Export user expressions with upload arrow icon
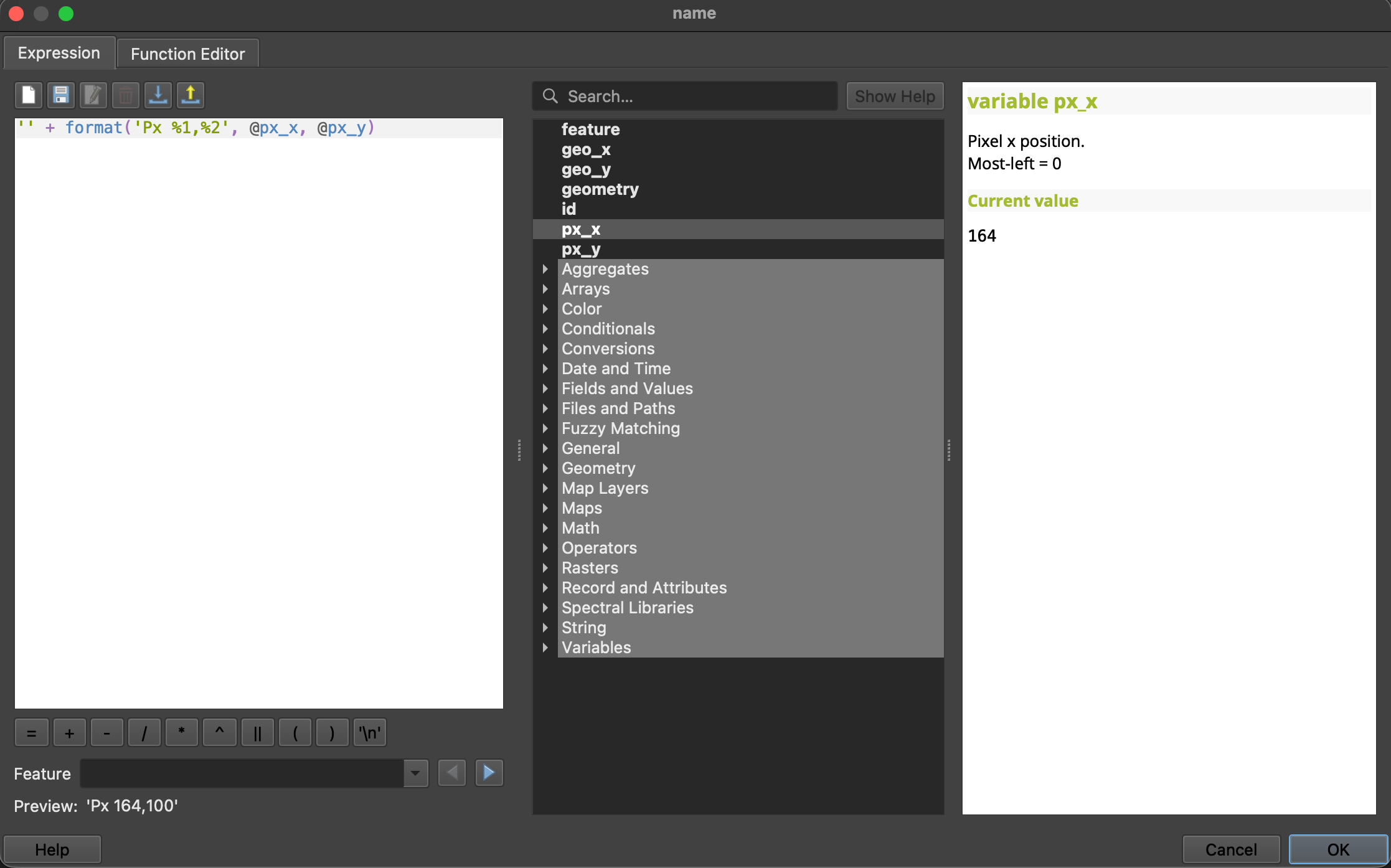 click(x=191, y=95)
